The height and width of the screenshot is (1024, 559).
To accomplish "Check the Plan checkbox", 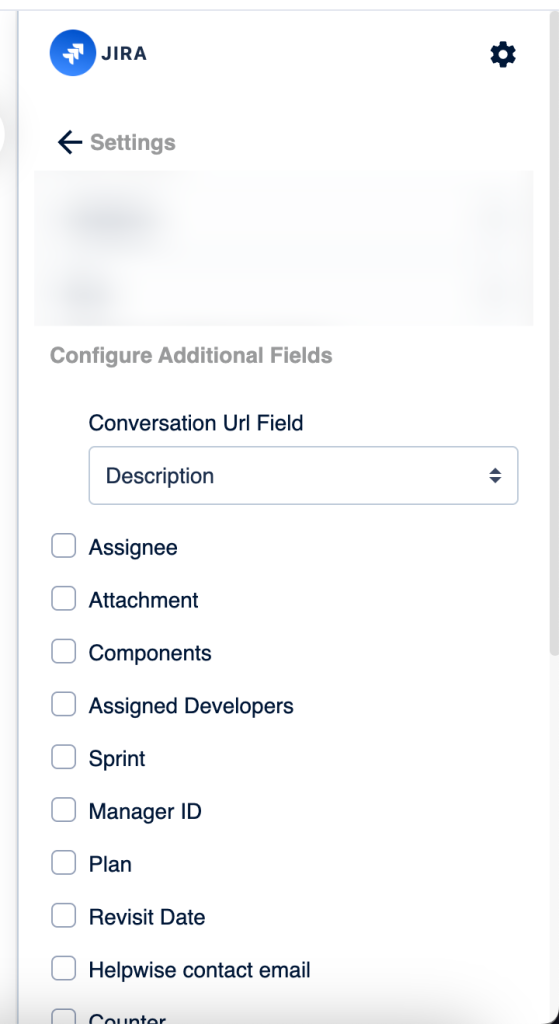I will pyautogui.click(x=63, y=863).
